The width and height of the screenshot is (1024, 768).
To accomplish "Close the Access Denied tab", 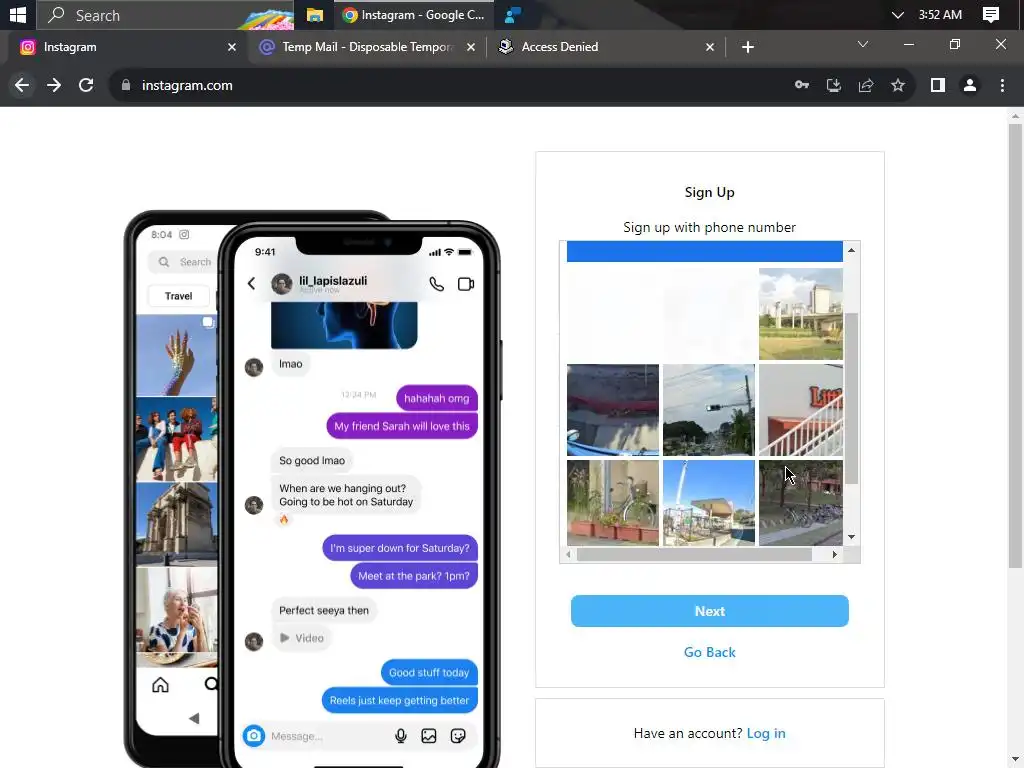I will [710, 47].
